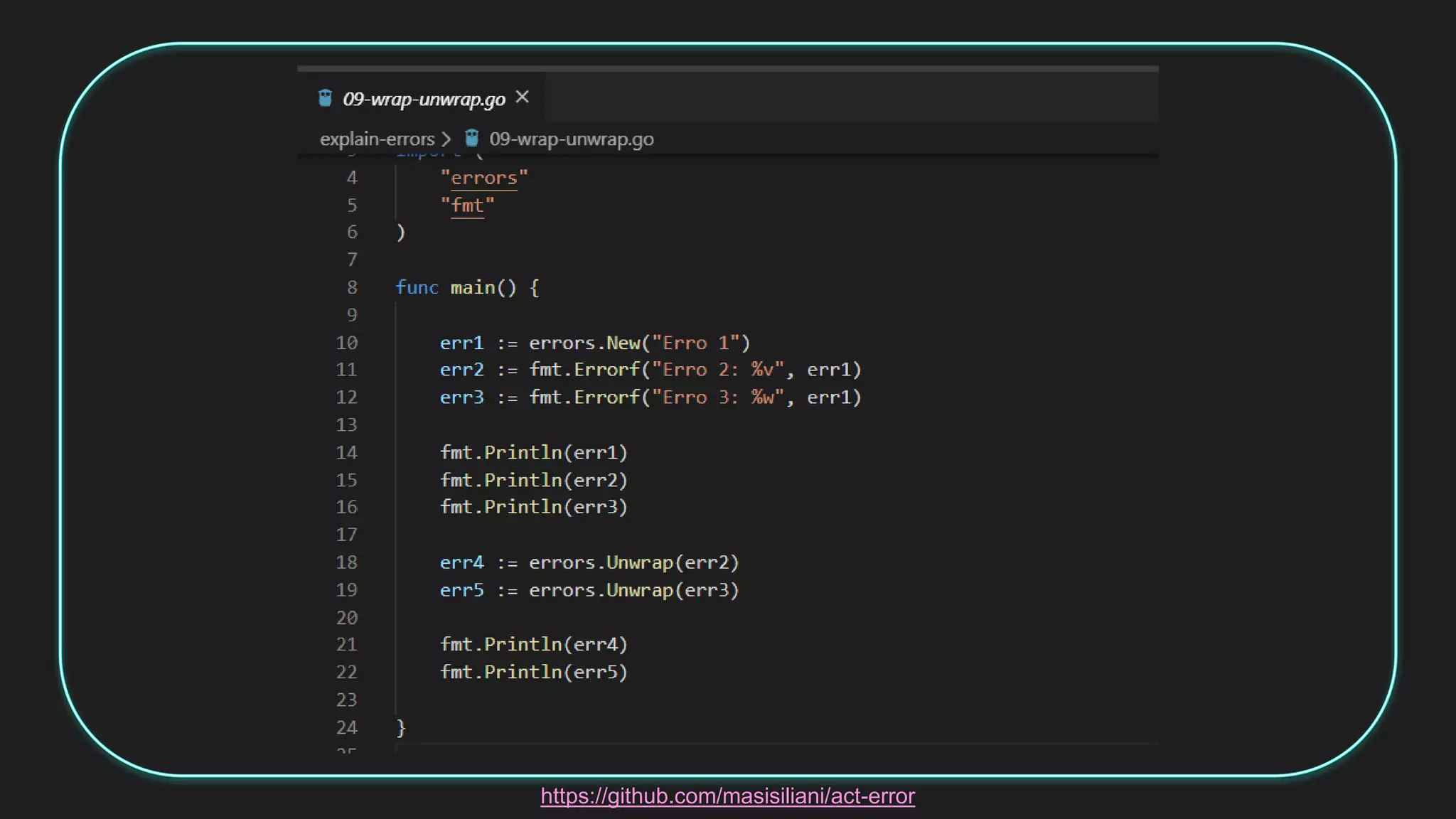This screenshot has width=1456, height=819.
Task: Open explain-errors folder in breadcrumb
Action: [x=377, y=139]
